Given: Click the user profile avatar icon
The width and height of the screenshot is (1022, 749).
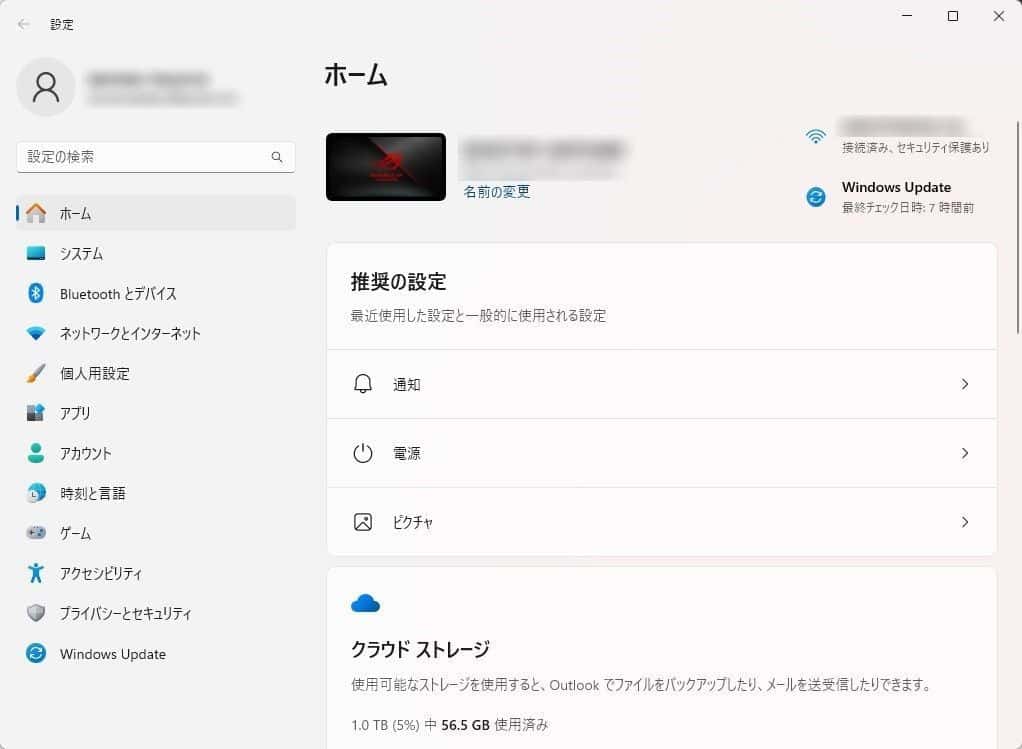Looking at the screenshot, I should coord(46,87).
